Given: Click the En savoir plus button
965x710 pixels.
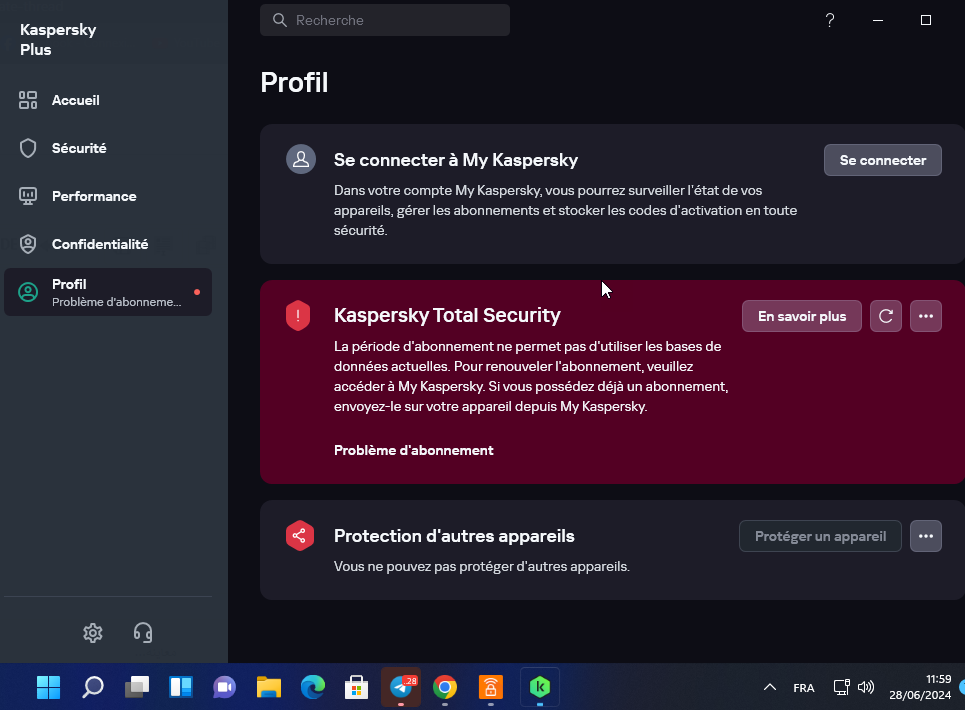Looking at the screenshot, I should [x=802, y=316].
